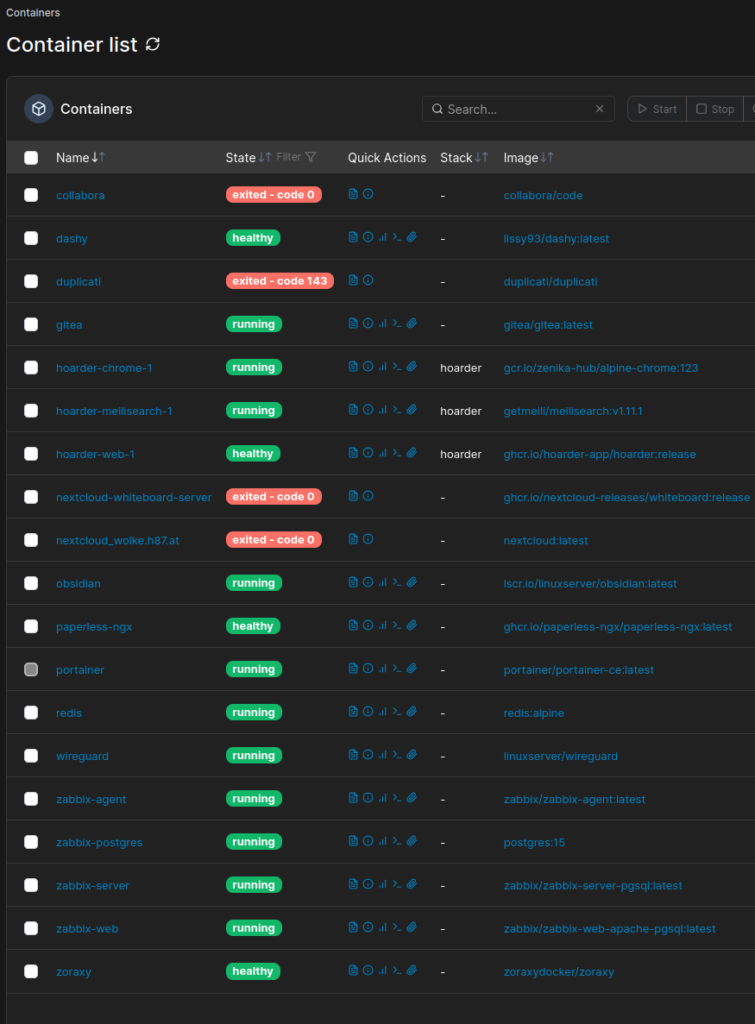
Task: Click the Stop button
Action: (715, 109)
